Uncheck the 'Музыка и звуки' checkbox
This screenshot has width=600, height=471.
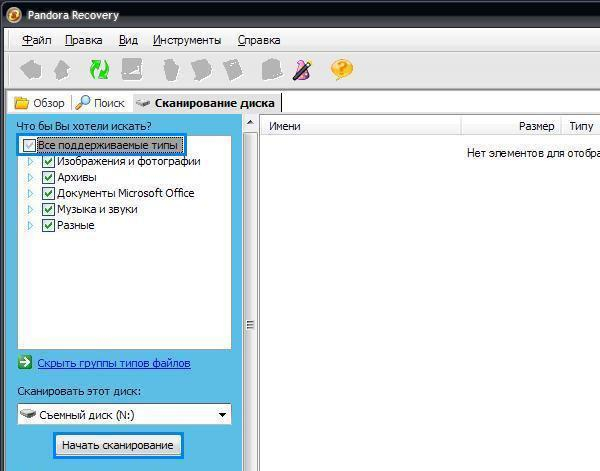48,209
